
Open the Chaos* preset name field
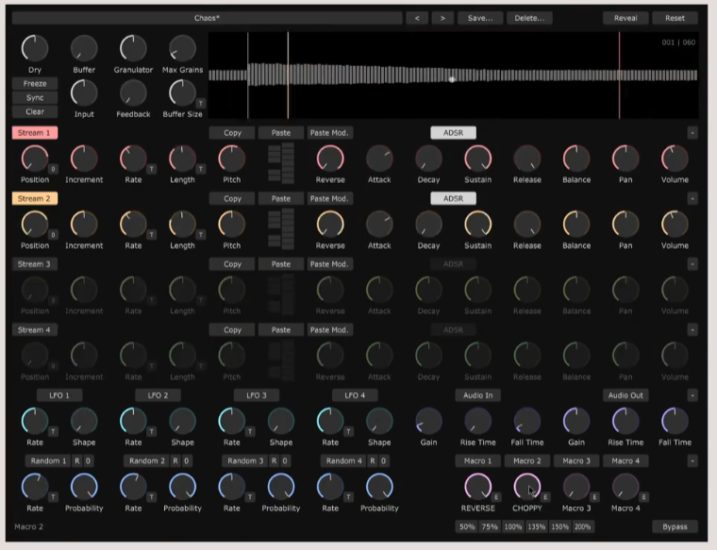[x=207, y=18]
